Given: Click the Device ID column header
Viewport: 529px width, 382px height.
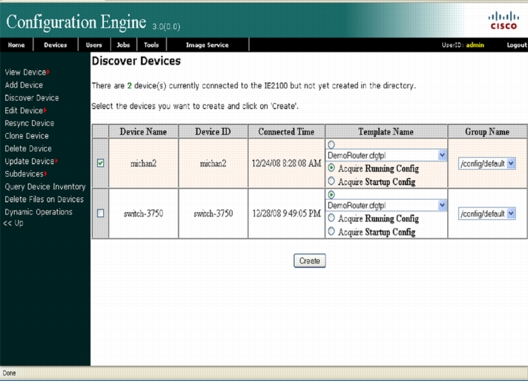Looking at the screenshot, I should point(213,132).
